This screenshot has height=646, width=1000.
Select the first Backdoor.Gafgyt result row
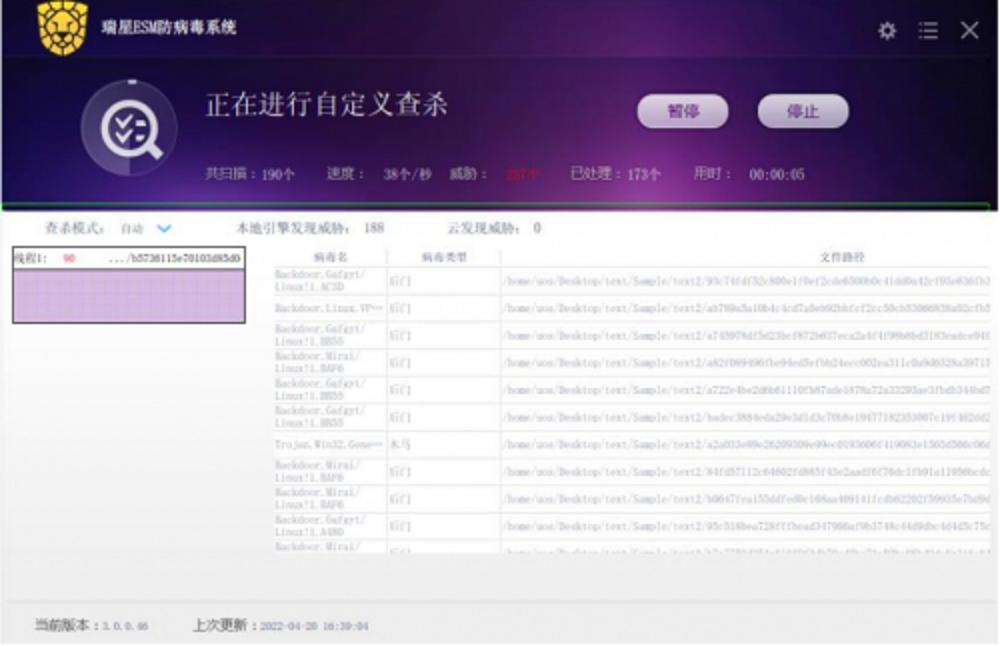click(631, 281)
